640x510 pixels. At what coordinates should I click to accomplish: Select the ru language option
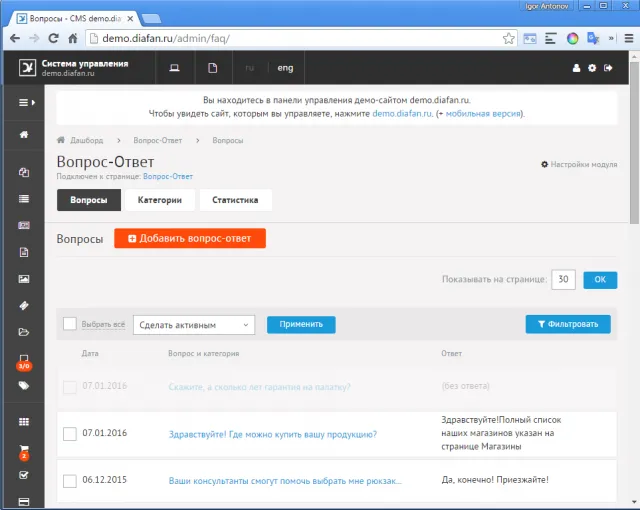250,68
